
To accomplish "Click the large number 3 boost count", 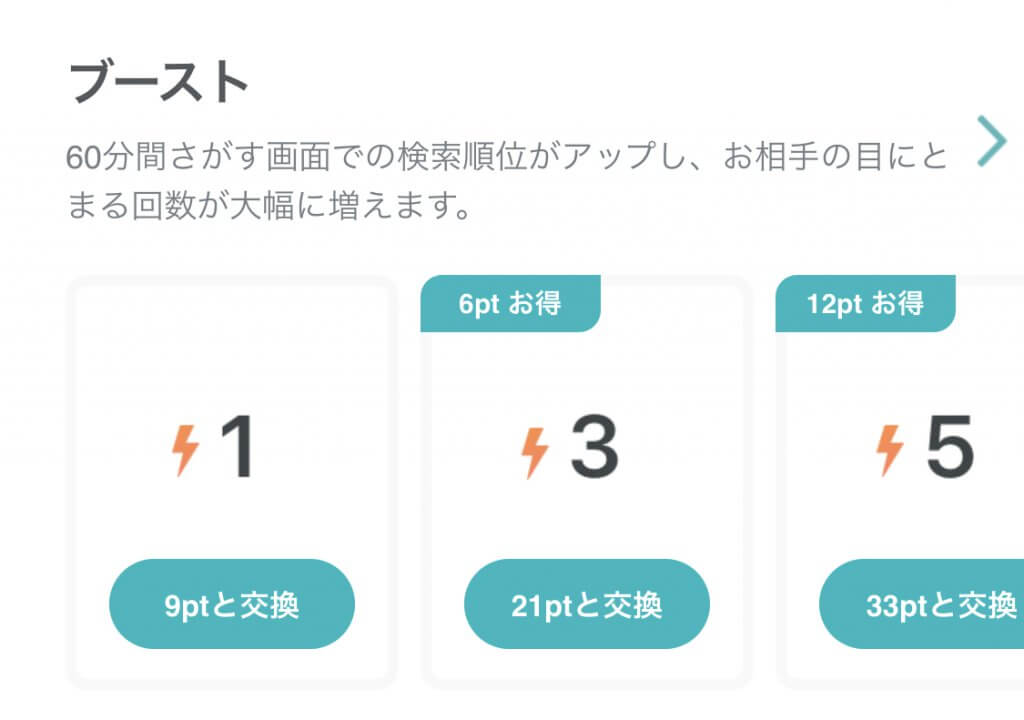I will 594,449.
